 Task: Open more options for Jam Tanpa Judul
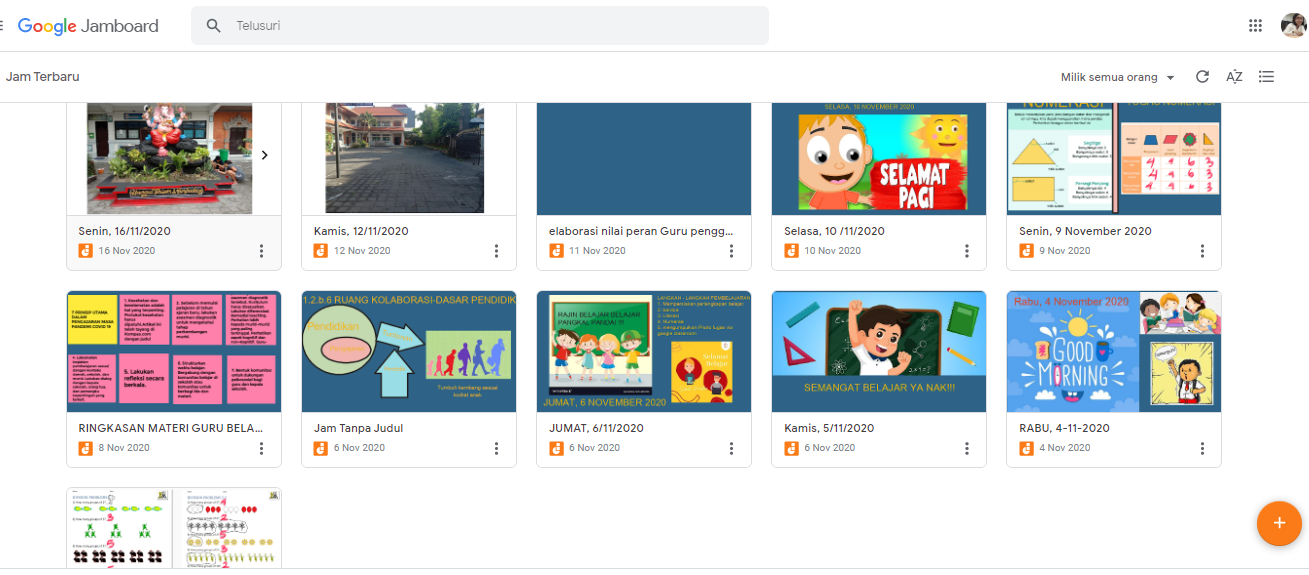coord(496,448)
